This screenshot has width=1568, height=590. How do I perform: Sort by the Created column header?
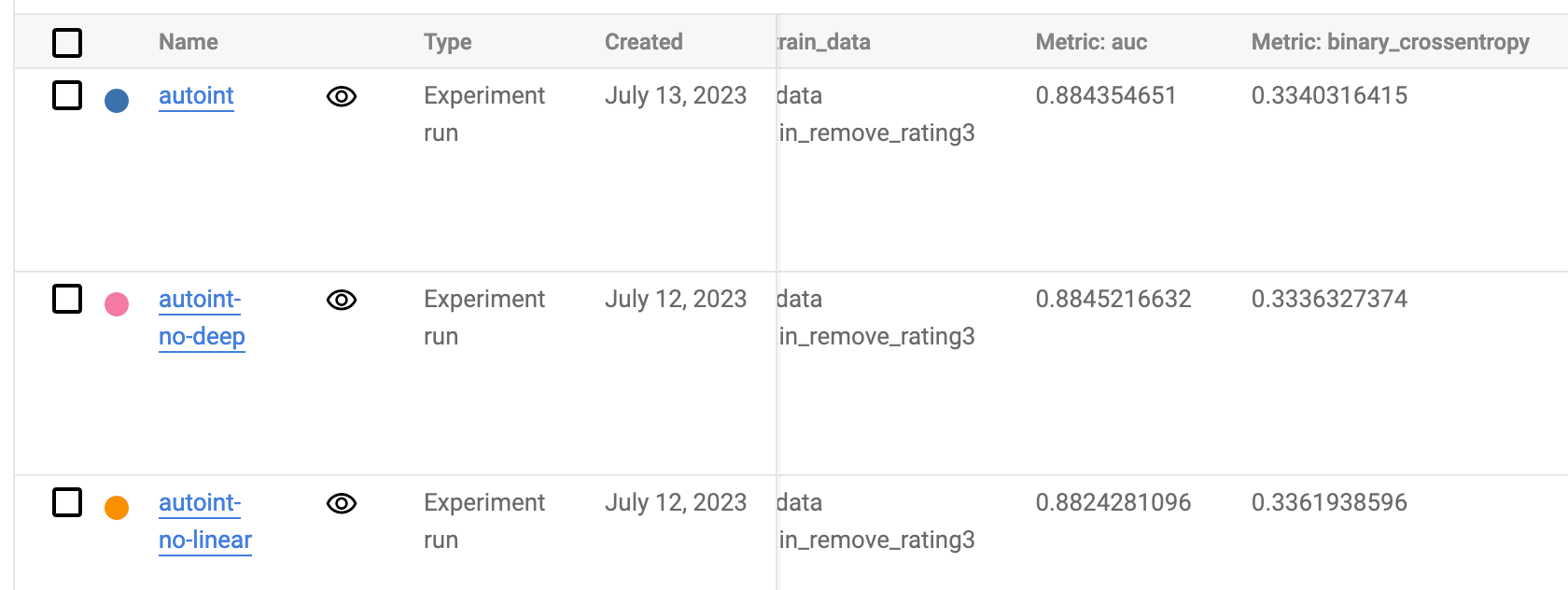tap(643, 42)
